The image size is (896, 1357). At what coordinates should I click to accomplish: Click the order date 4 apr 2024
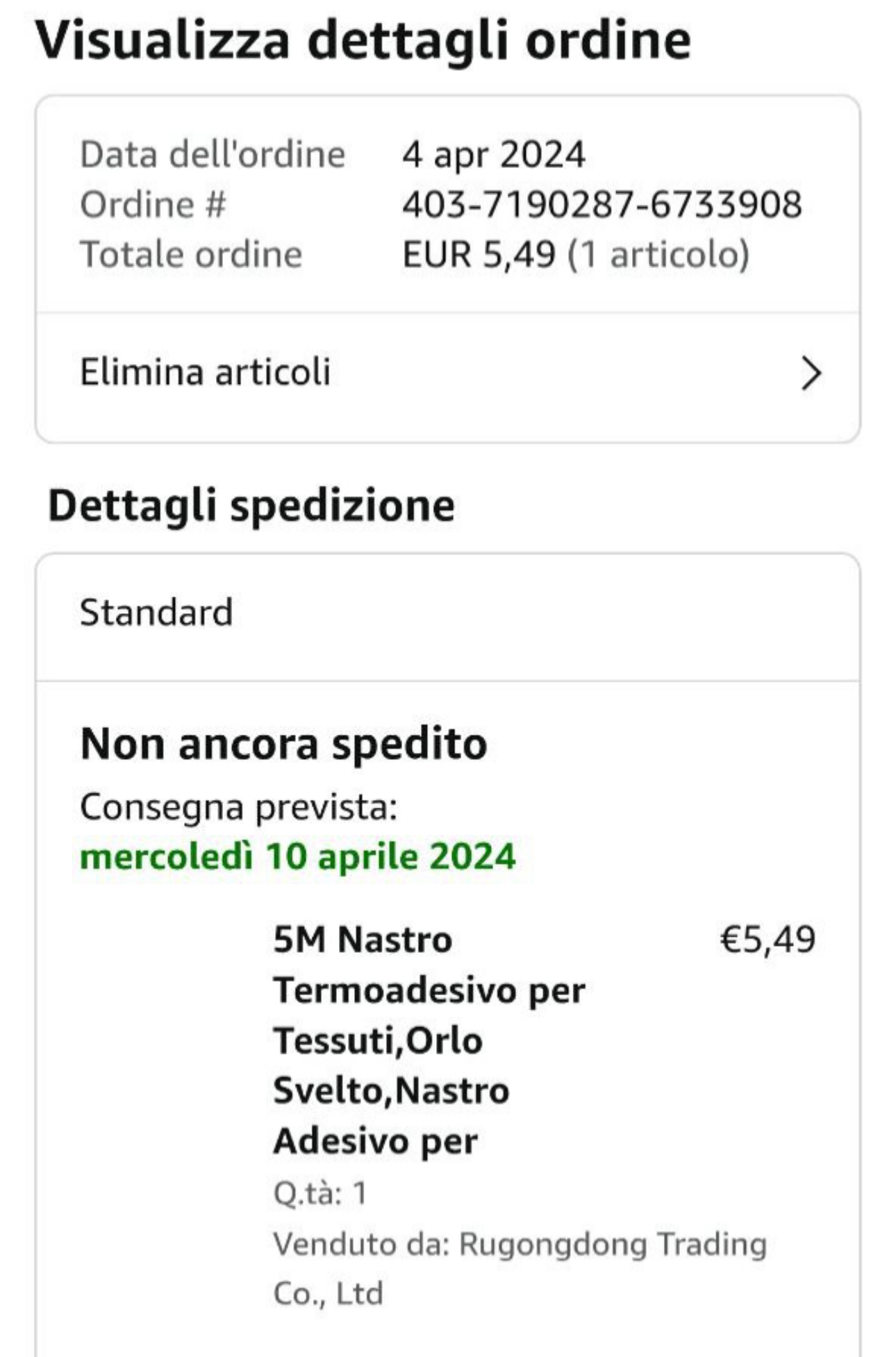click(493, 154)
